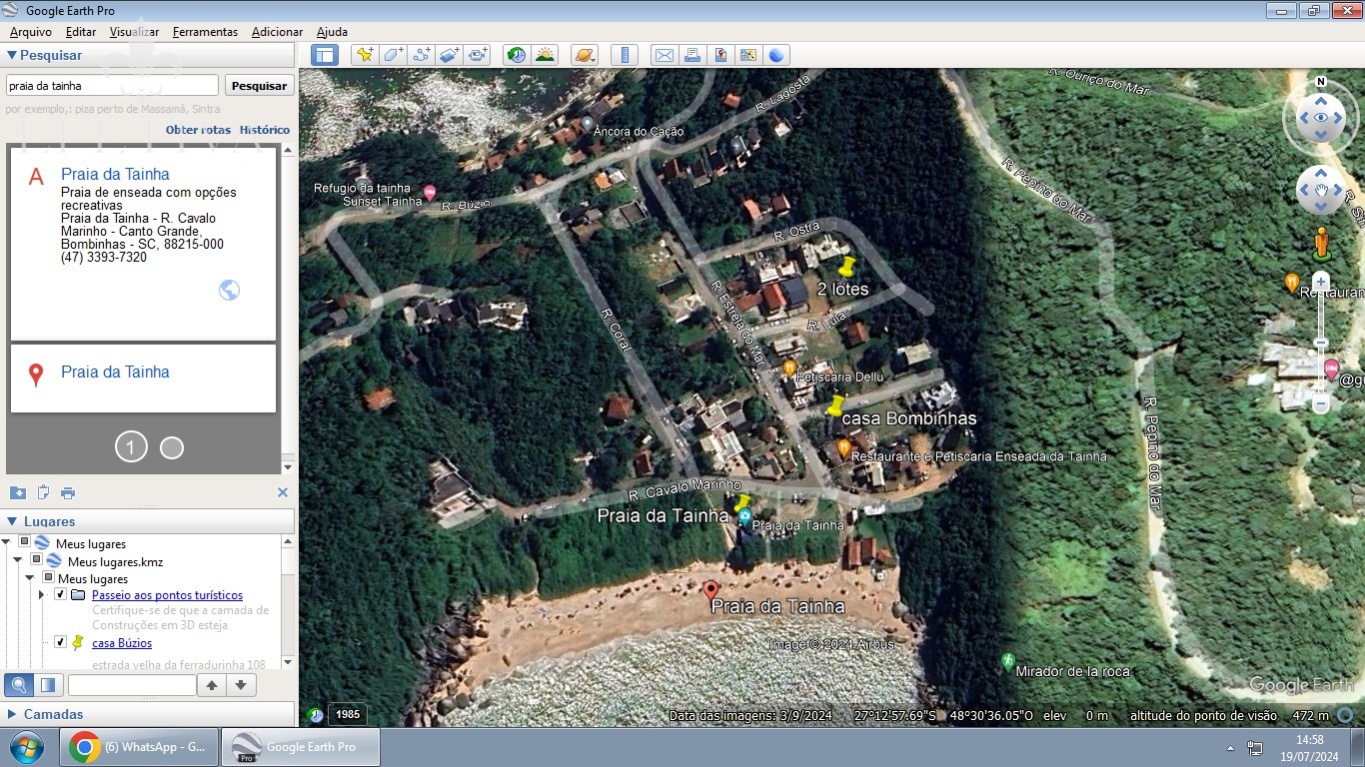Open the Visualizar menu
This screenshot has height=767, width=1365.
134,32
